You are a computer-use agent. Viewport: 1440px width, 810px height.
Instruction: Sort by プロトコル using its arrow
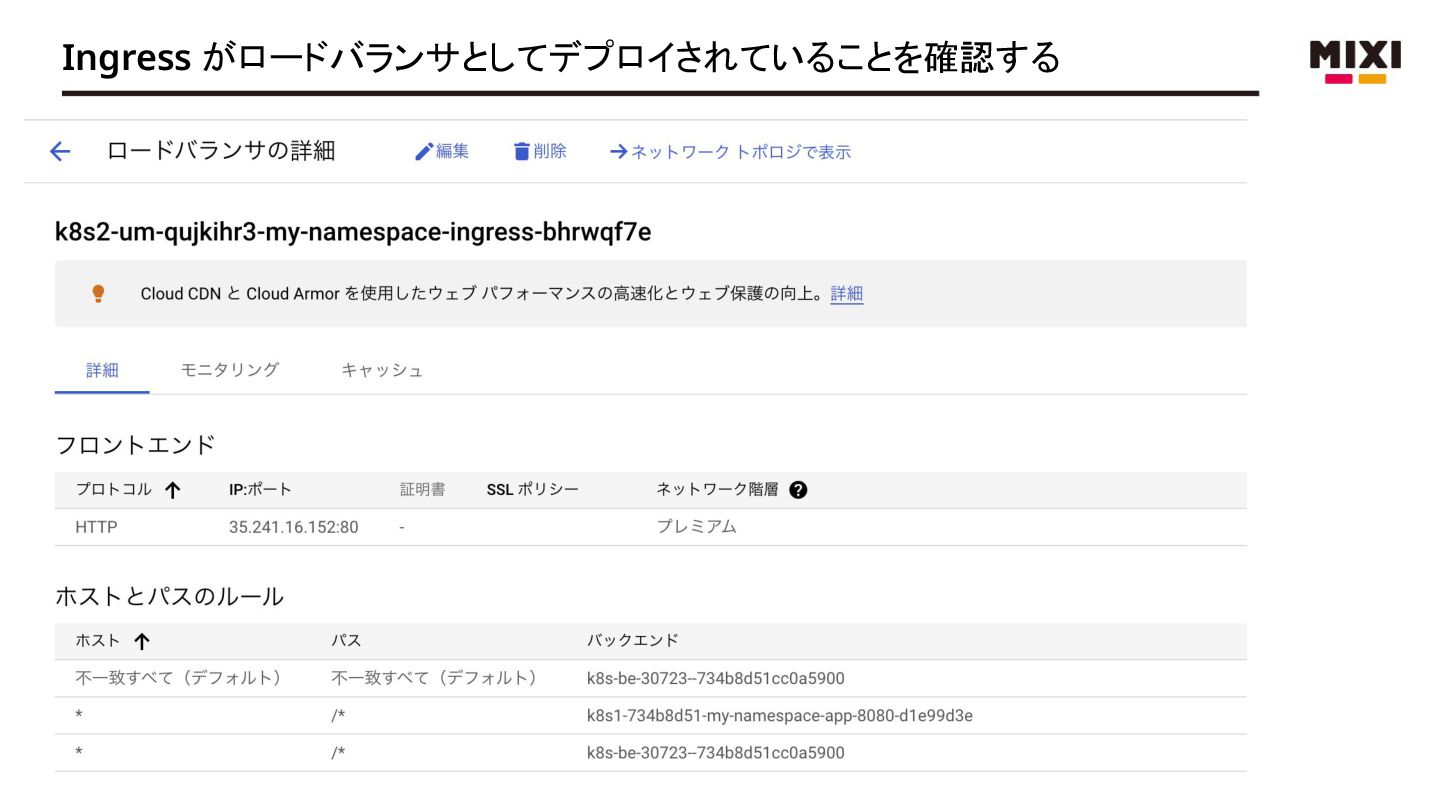click(x=172, y=490)
